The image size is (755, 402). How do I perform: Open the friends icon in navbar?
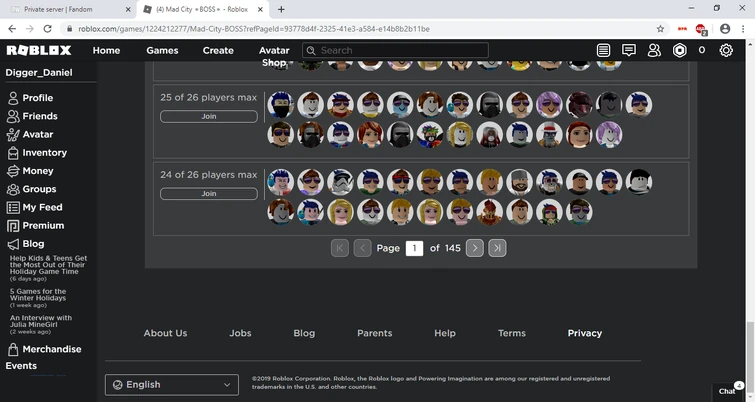(x=654, y=50)
